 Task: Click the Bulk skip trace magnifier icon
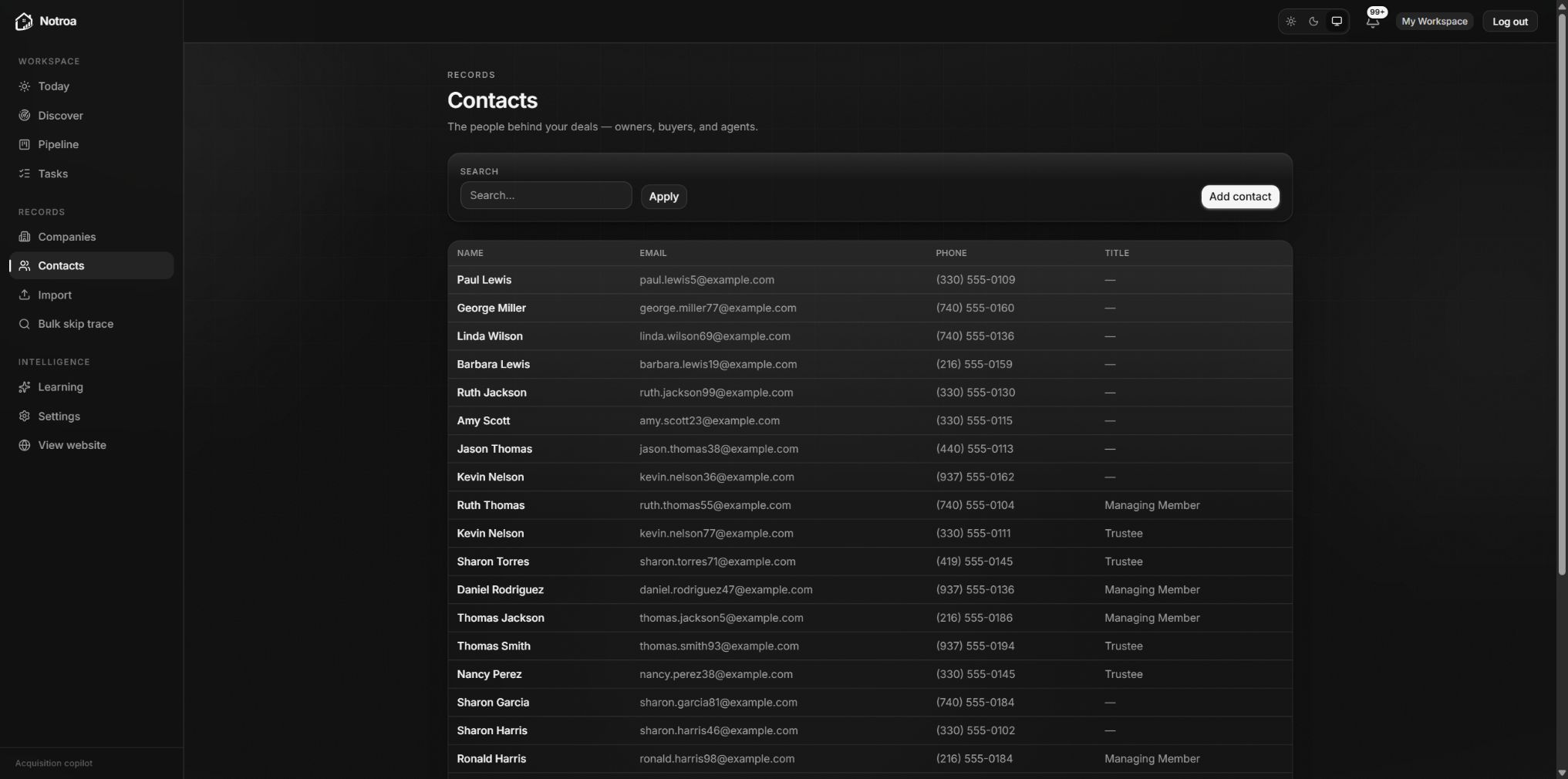pyautogui.click(x=25, y=324)
